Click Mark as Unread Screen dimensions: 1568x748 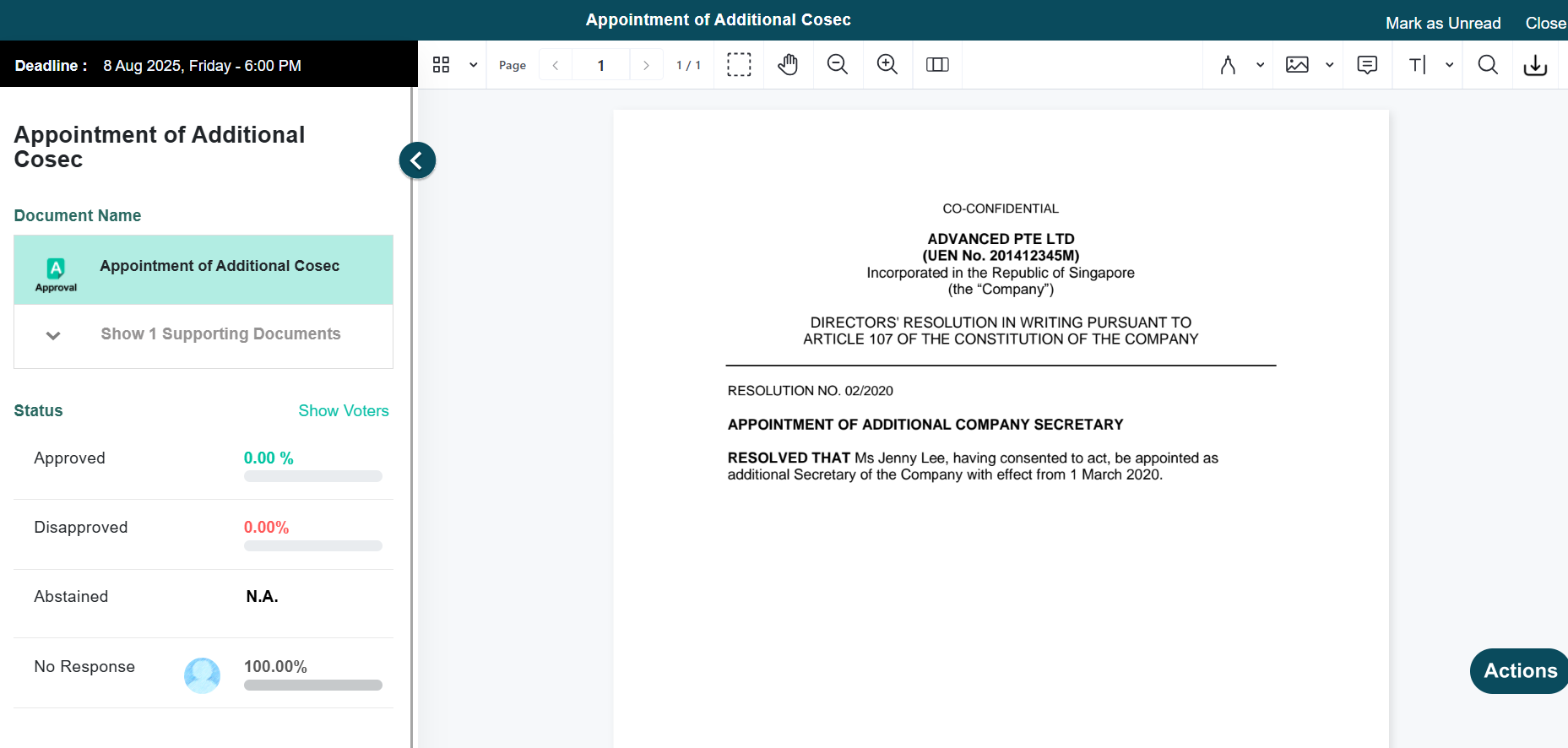click(x=1443, y=24)
